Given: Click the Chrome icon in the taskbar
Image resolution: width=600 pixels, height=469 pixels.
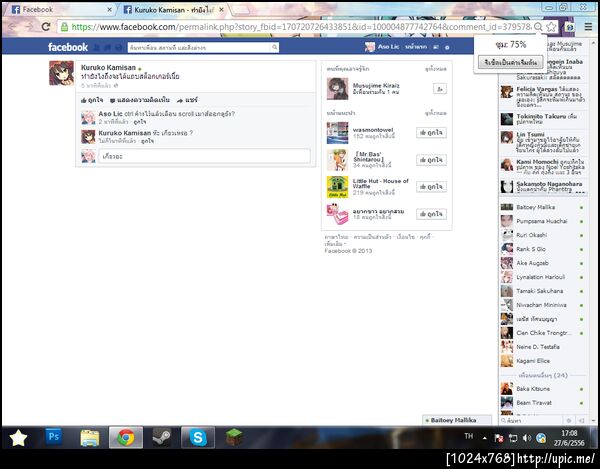Looking at the screenshot, I should point(126,437).
